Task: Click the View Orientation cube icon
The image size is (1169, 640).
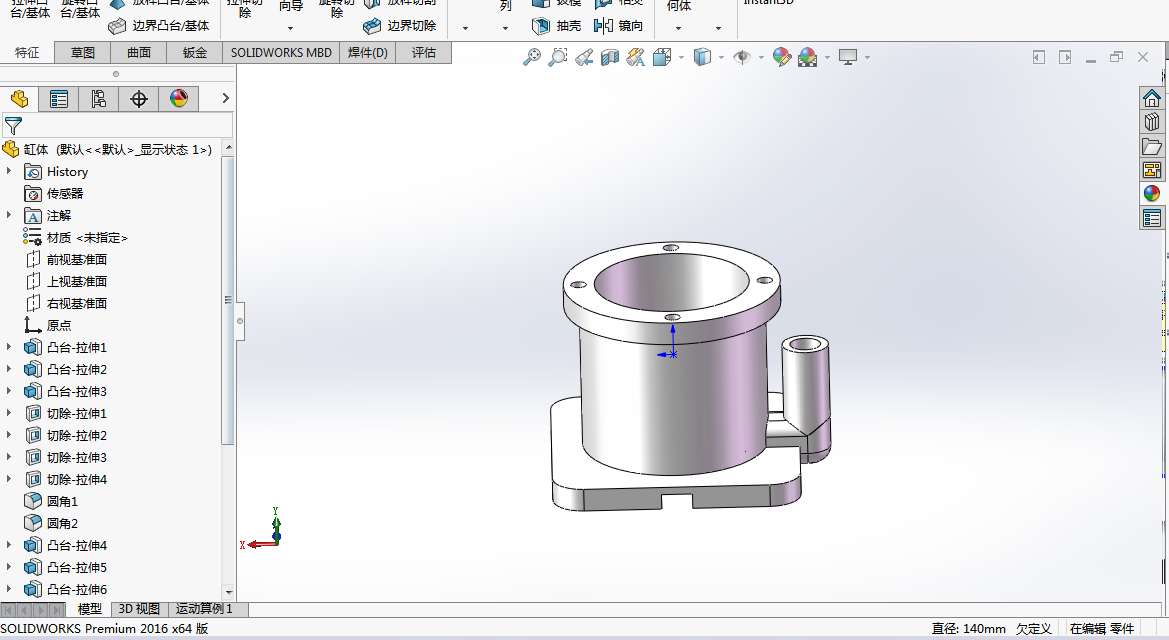Action: tap(661, 57)
